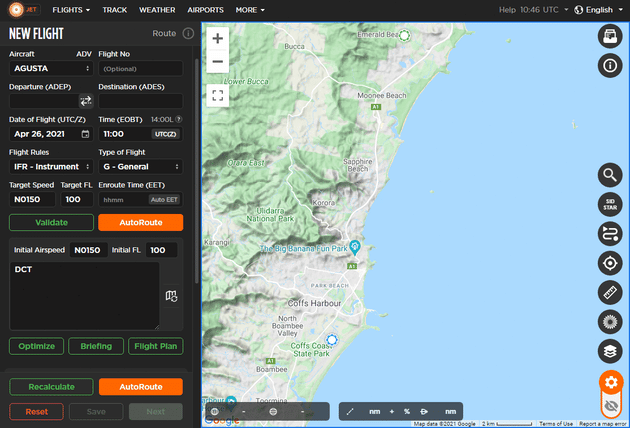The height and width of the screenshot is (428, 630).
Task: Click the route map refresh icon
Action: click(x=172, y=296)
